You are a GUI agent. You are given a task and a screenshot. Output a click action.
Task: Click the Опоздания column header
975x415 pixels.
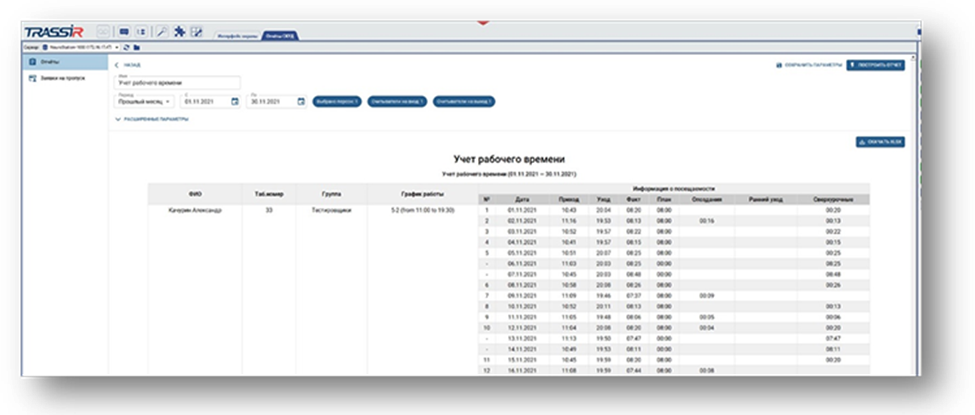pyautogui.click(x=706, y=200)
